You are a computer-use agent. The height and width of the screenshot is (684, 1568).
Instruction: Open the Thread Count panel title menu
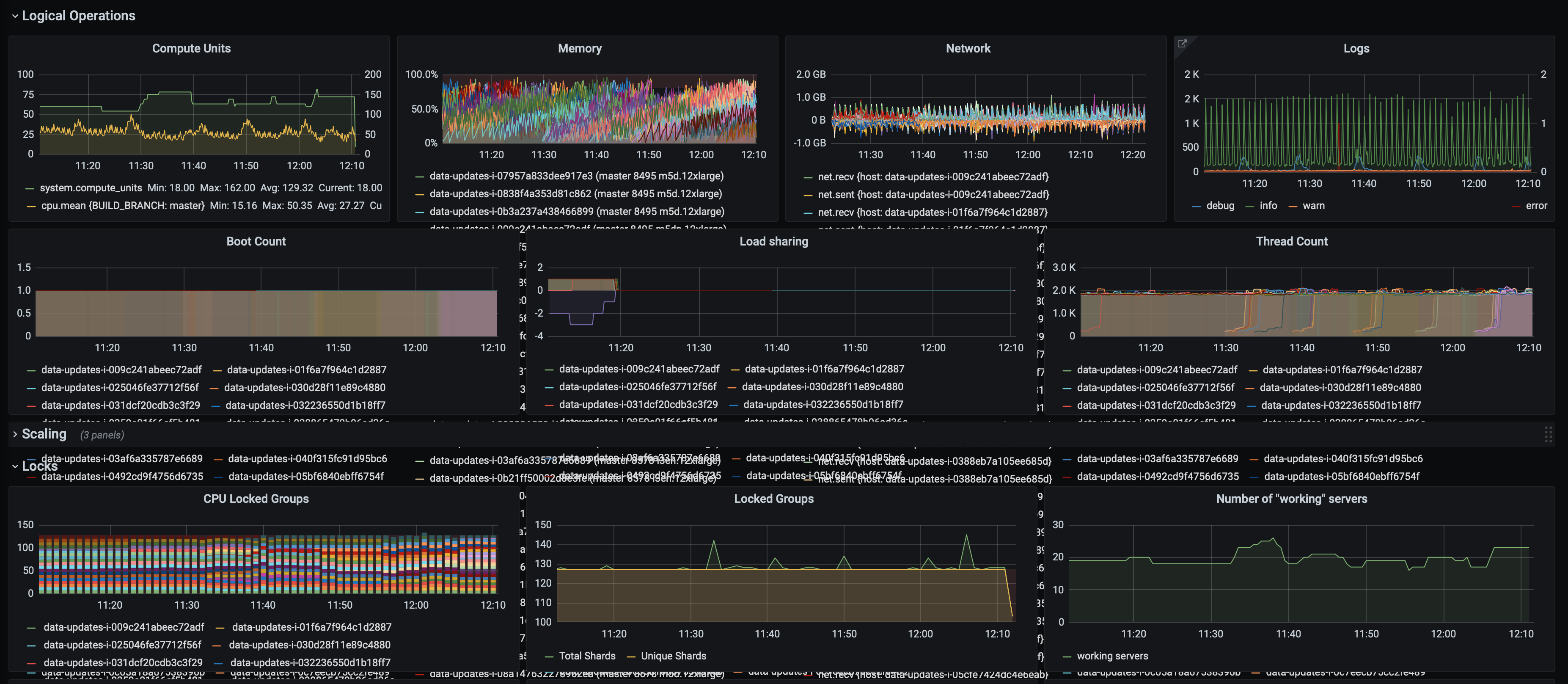pyautogui.click(x=1292, y=241)
